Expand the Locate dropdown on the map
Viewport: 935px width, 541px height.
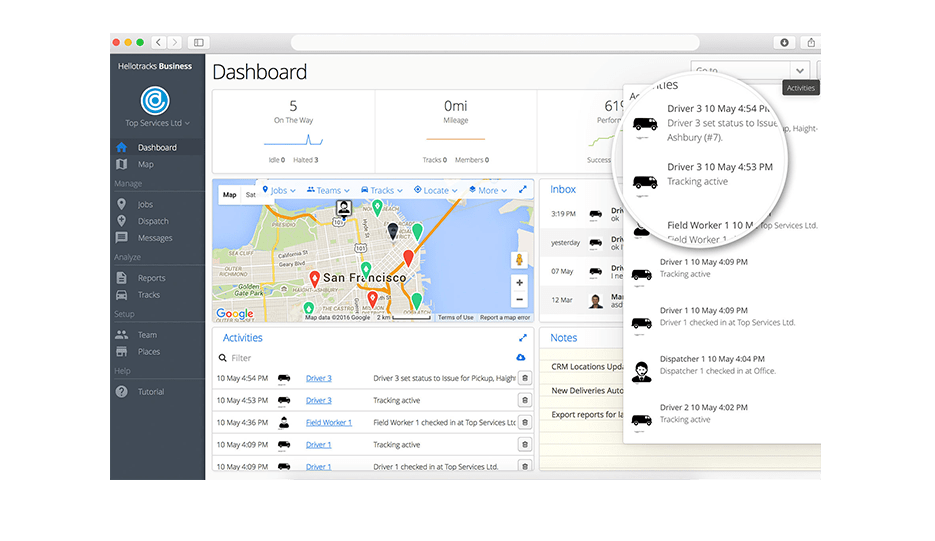click(x=436, y=190)
